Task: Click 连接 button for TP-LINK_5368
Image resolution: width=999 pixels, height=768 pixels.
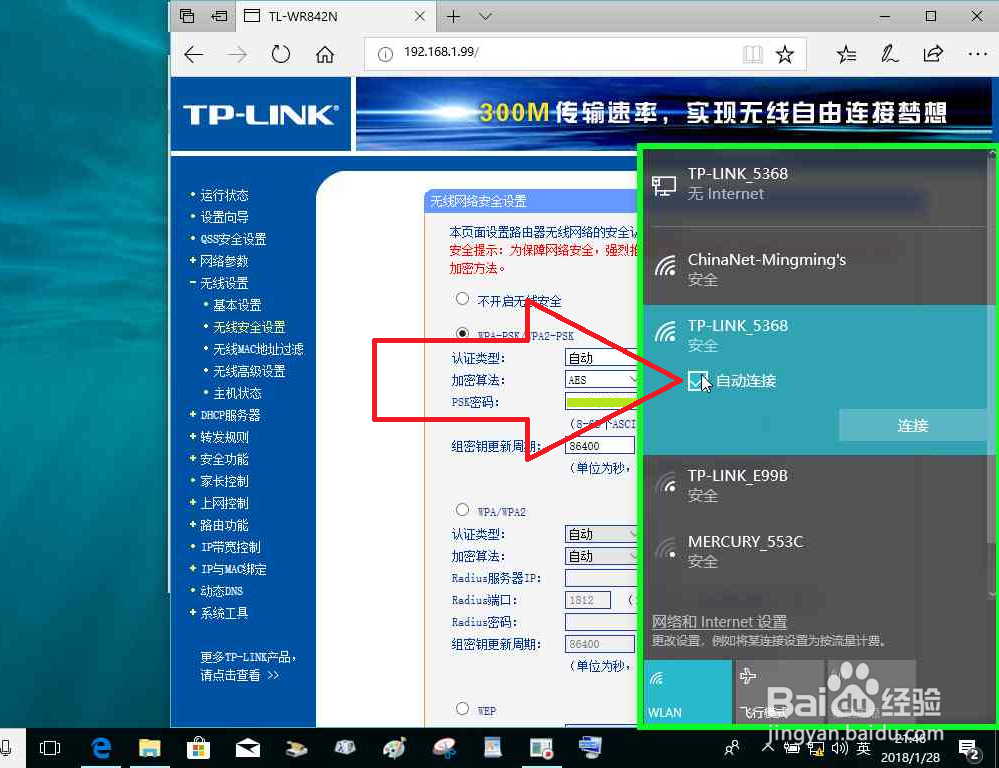Action: pos(912,426)
